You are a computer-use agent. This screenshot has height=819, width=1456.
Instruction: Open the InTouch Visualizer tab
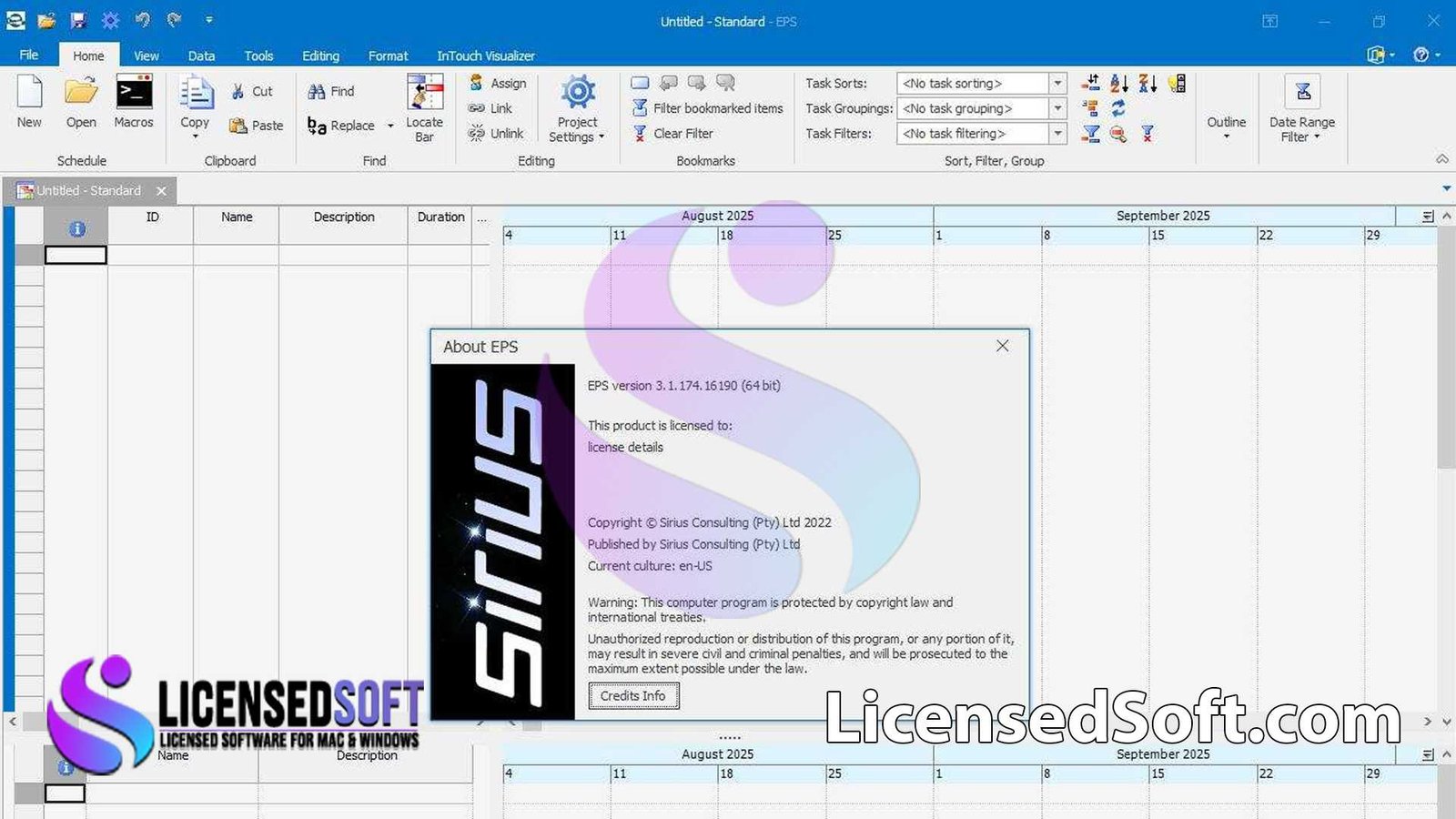coord(486,56)
